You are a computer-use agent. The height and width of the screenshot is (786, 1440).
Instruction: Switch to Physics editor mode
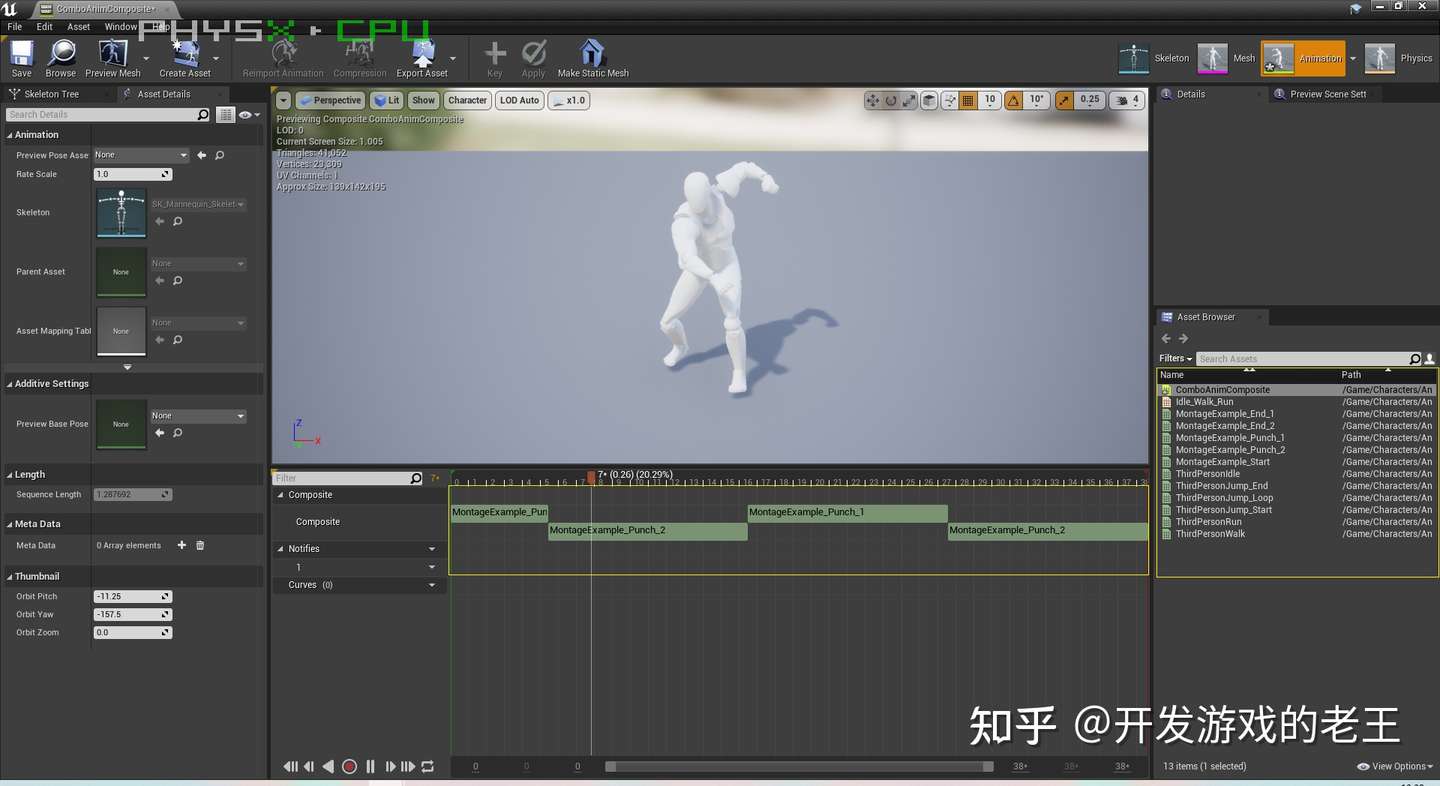click(1398, 58)
